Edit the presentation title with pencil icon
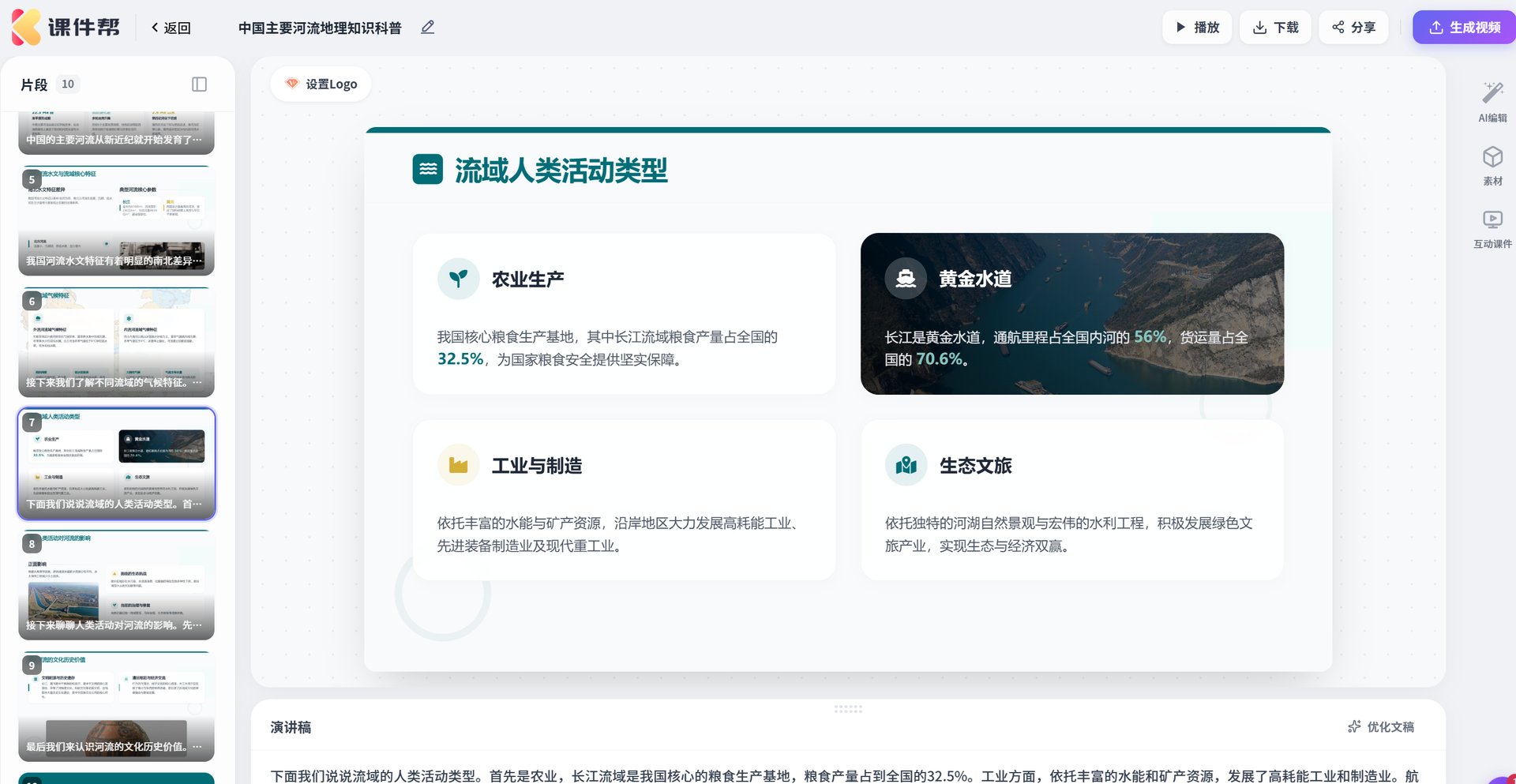The width and height of the screenshot is (1516, 784). click(x=428, y=27)
